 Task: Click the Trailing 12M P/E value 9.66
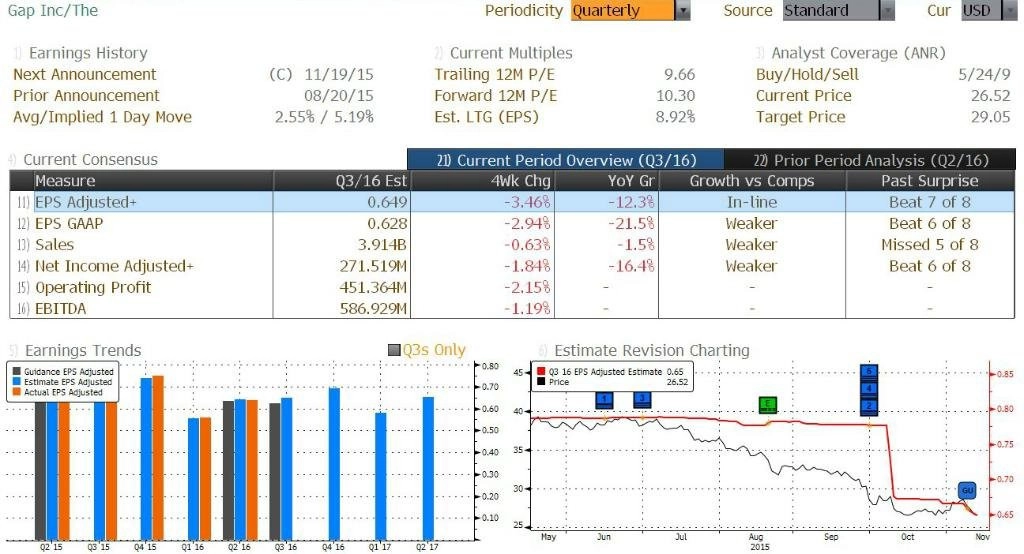pyautogui.click(x=679, y=74)
